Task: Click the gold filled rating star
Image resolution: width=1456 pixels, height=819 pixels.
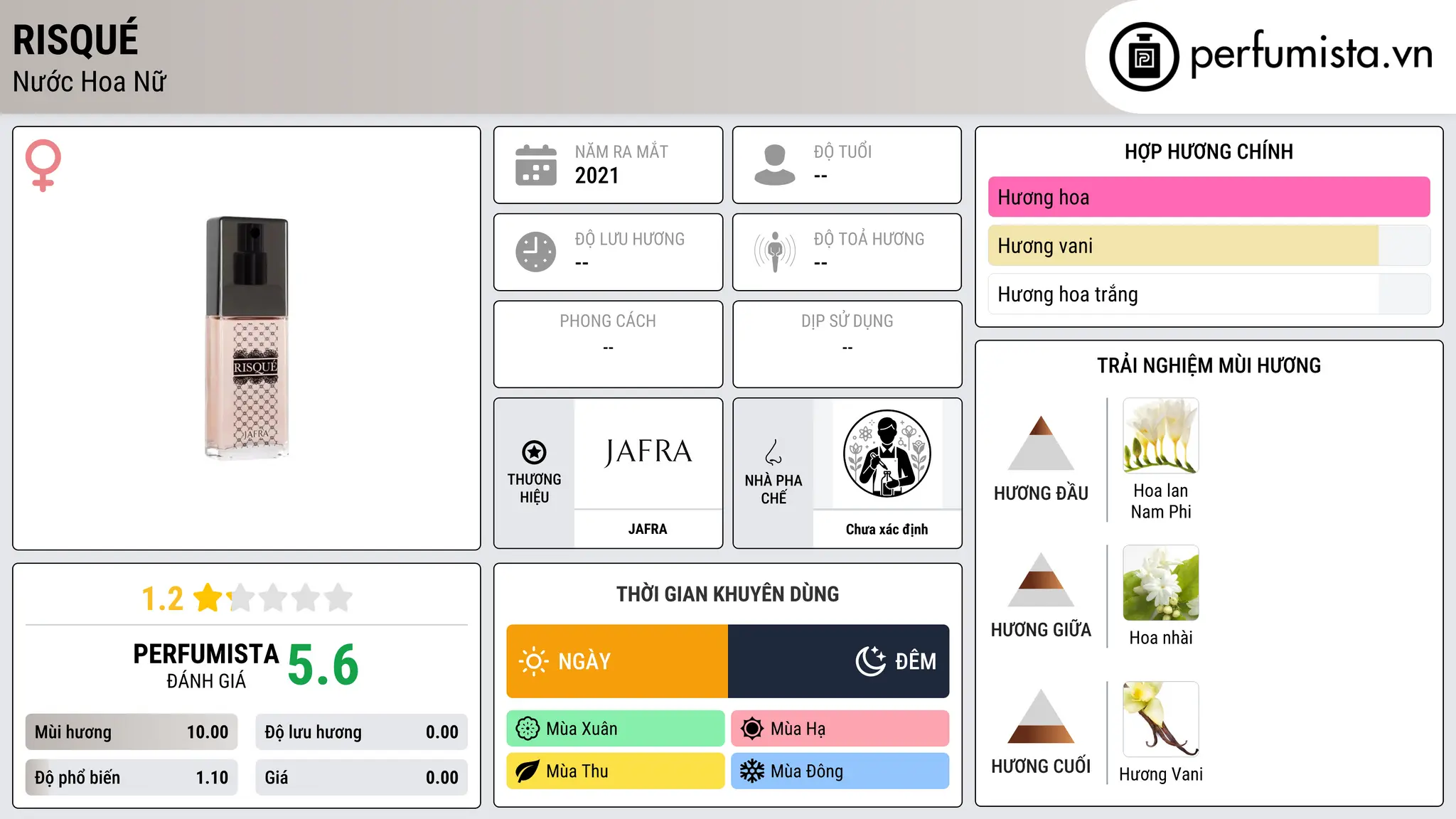Action: (x=208, y=597)
